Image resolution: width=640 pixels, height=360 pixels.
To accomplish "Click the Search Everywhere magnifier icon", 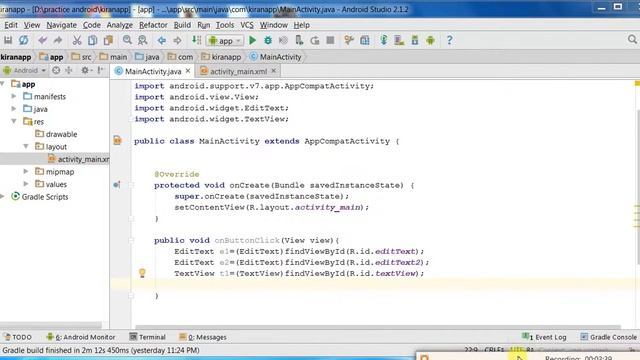I will point(632,40).
